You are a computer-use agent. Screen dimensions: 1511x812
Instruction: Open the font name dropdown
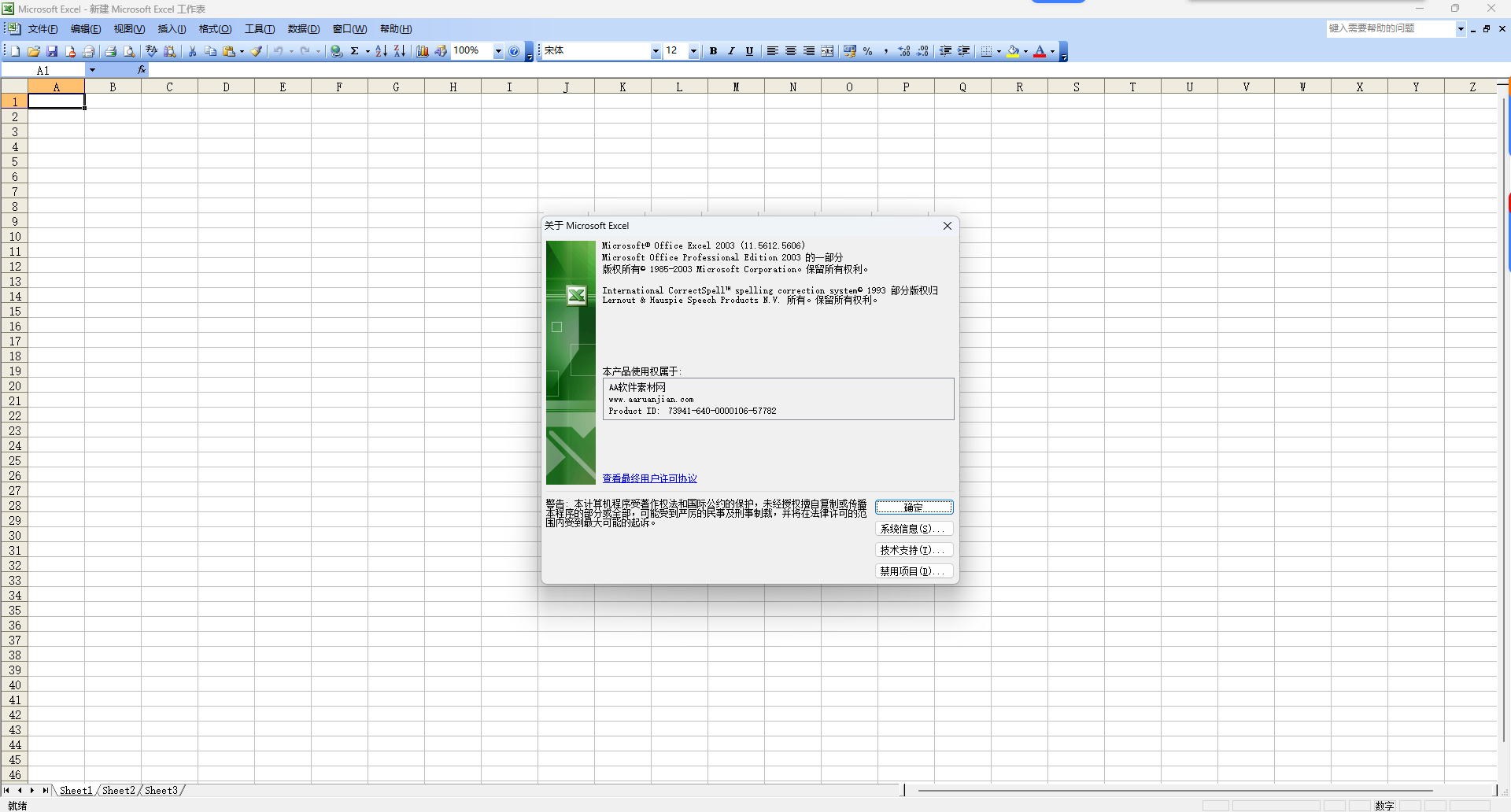click(656, 51)
